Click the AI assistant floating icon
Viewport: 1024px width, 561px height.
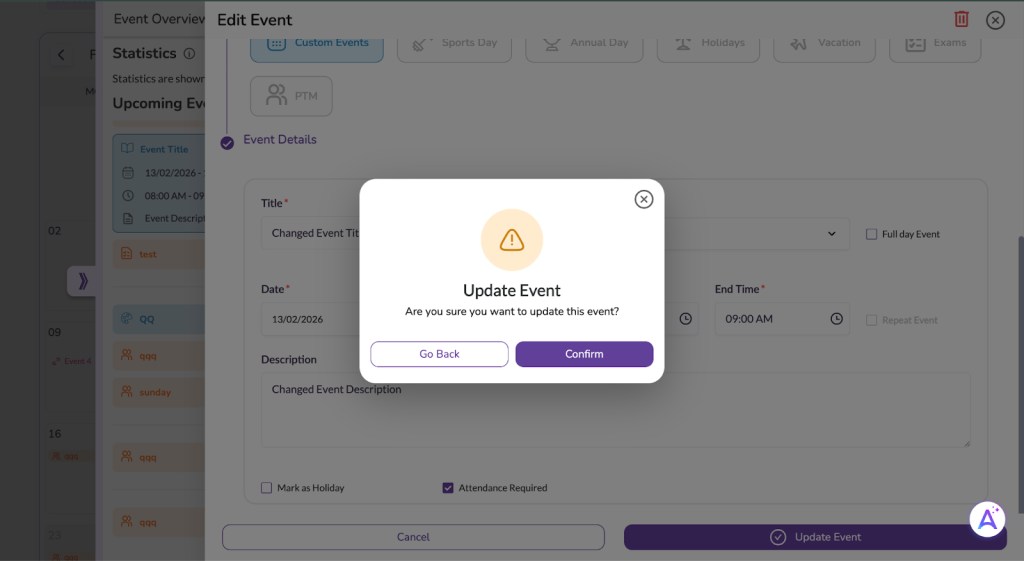tap(987, 518)
